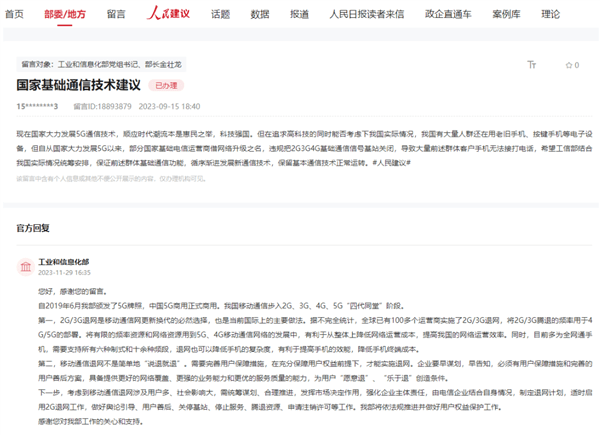Image resolution: width=600 pixels, height=435 pixels.
Task: Open the 留言 tab
Action: pos(116,15)
